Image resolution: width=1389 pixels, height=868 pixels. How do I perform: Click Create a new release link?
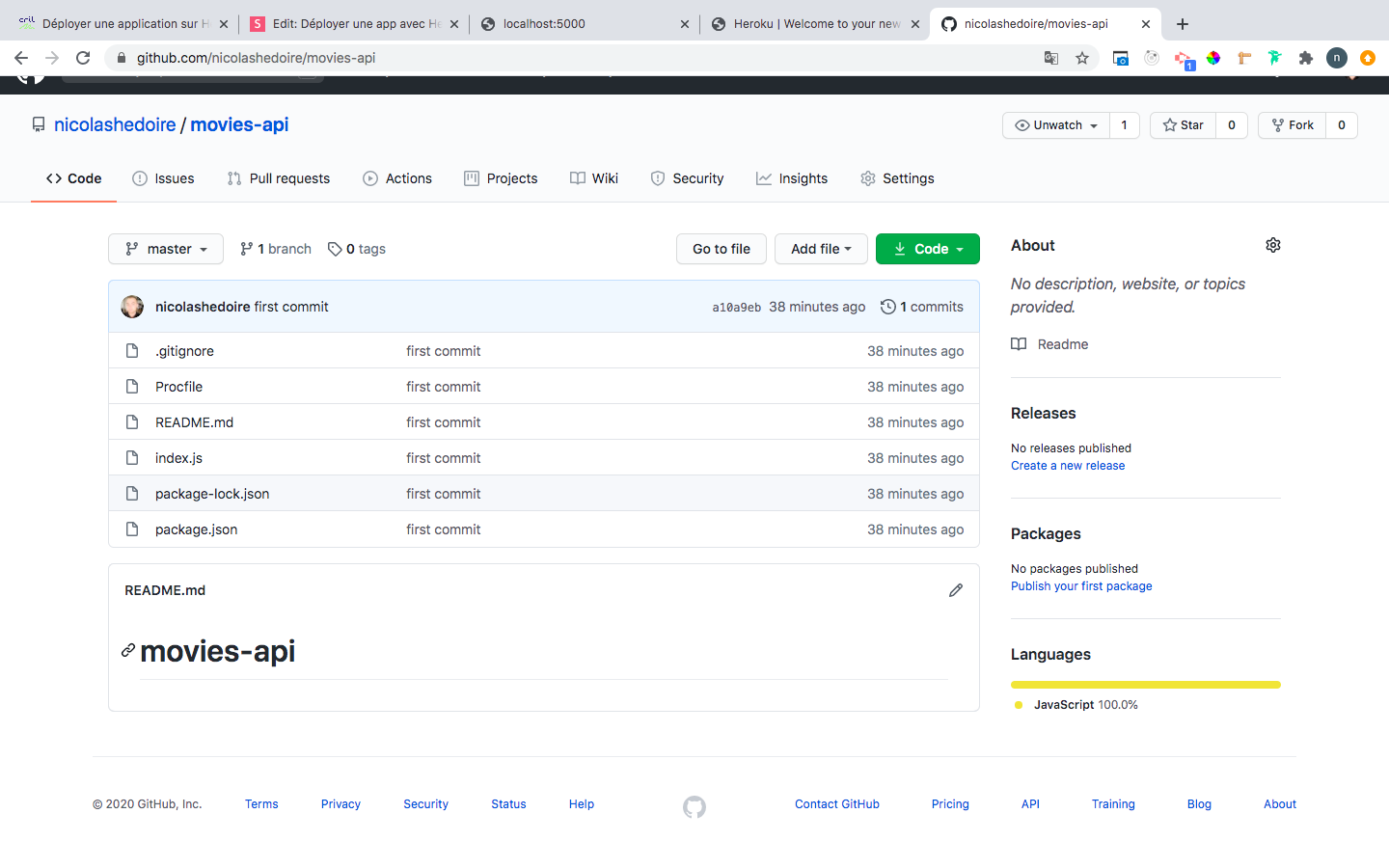[x=1068, y=466]
